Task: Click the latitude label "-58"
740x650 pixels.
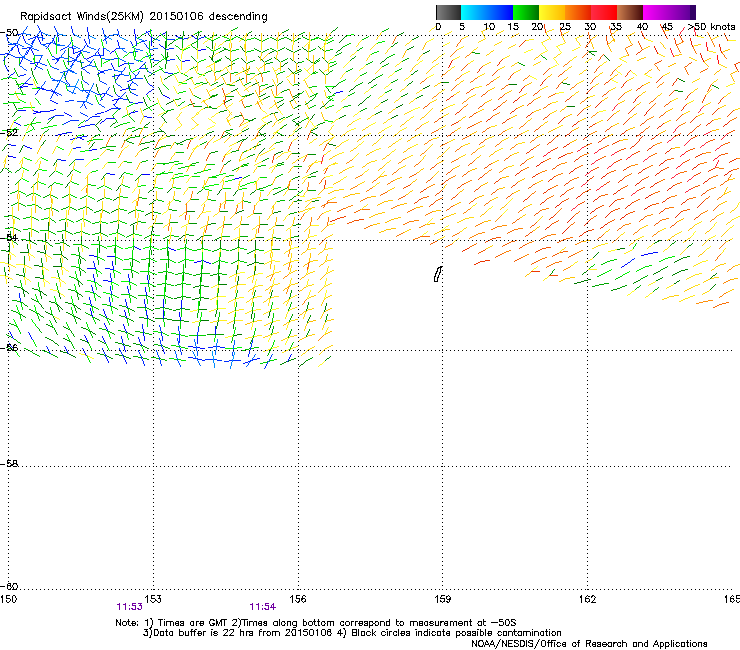Action: (x=9, y=464)
